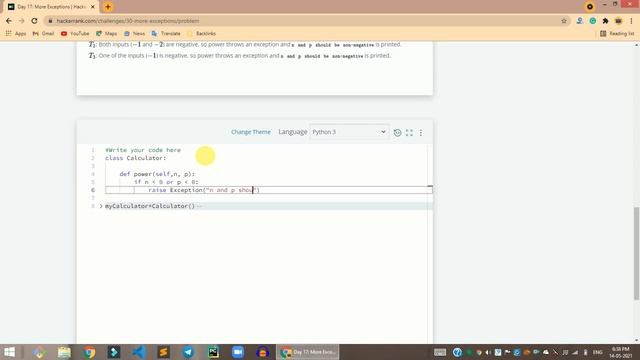Open the Maps bookmark

[x=107, y=33]
